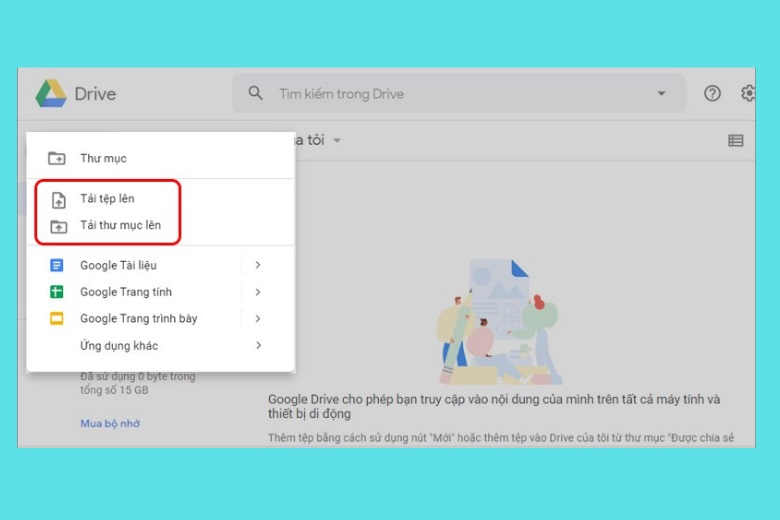The height and width of the screenshot is (520, 780).
Task: Click the Google Drive cho phép bạn heading
Action: pos(494,407)
